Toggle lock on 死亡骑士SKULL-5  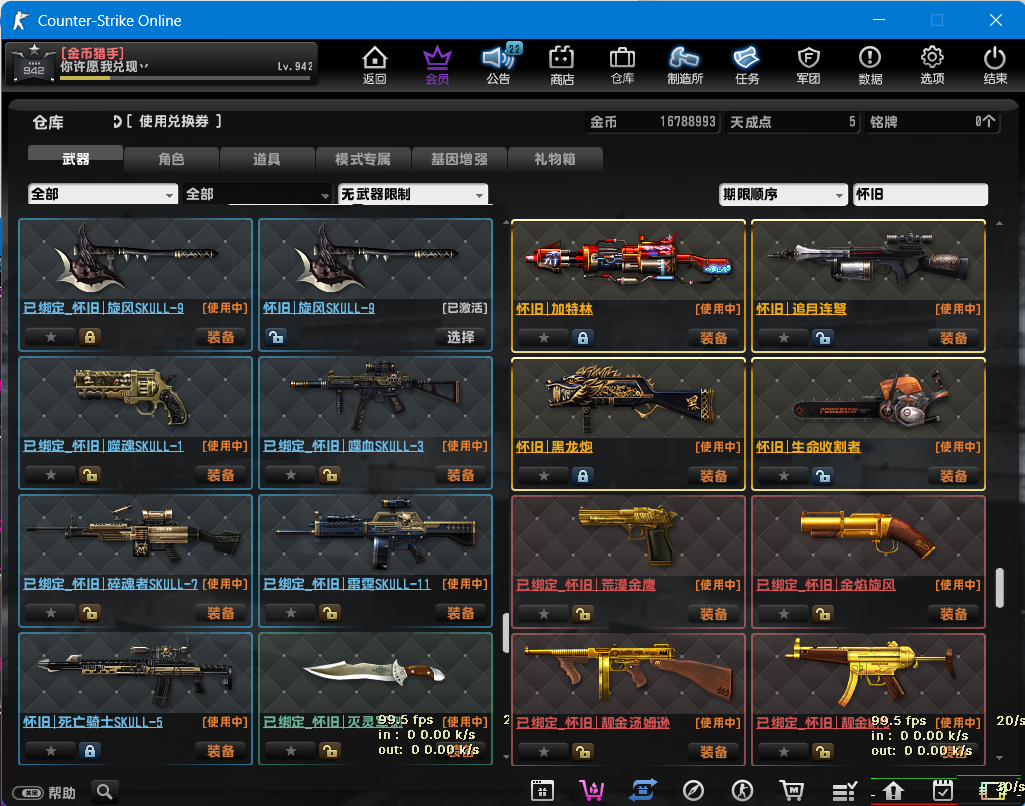point(90,750)
